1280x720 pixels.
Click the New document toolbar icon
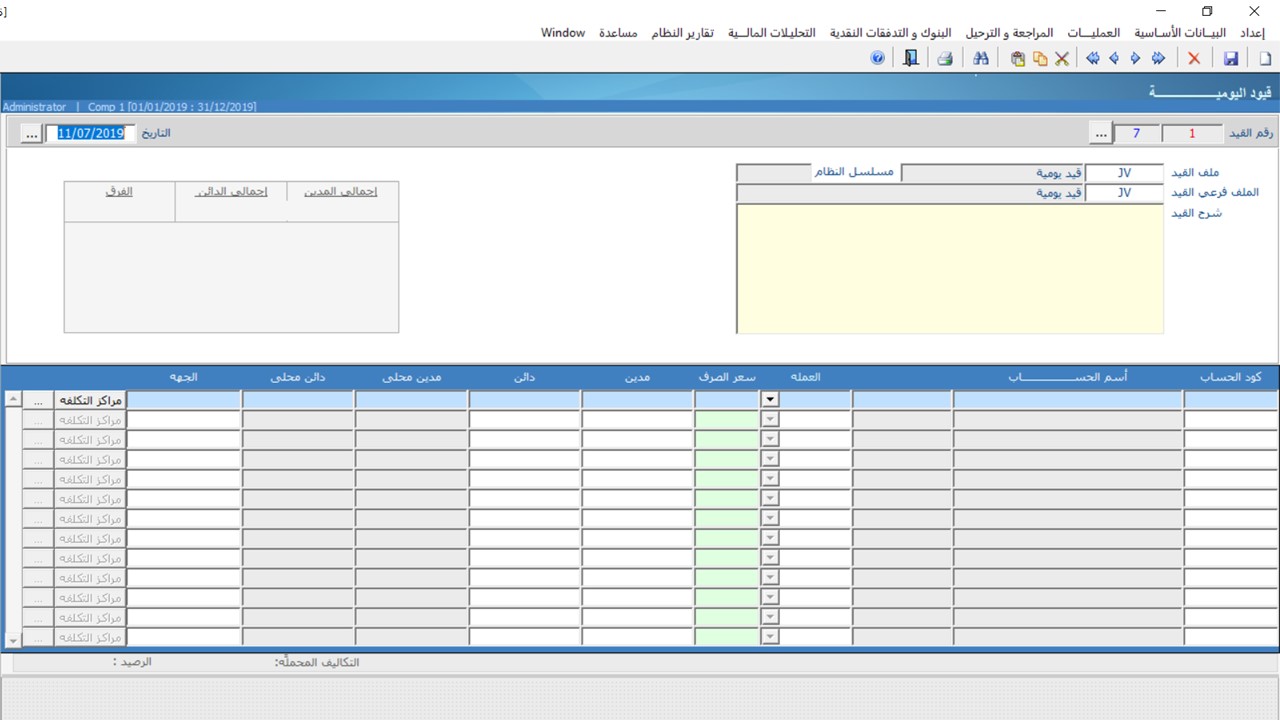click(1265, 59)
